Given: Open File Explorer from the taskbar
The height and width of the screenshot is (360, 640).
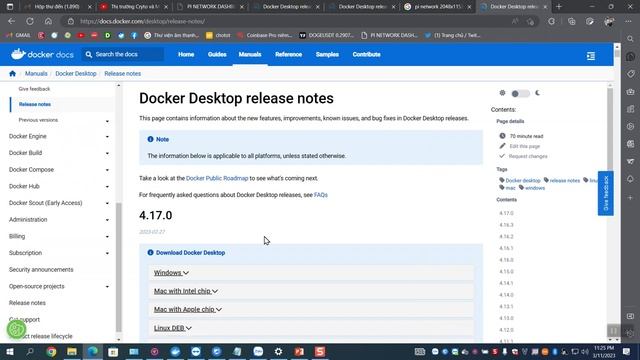Looking at the screenshot, I should pyautogui.click(x=72, y=351).
